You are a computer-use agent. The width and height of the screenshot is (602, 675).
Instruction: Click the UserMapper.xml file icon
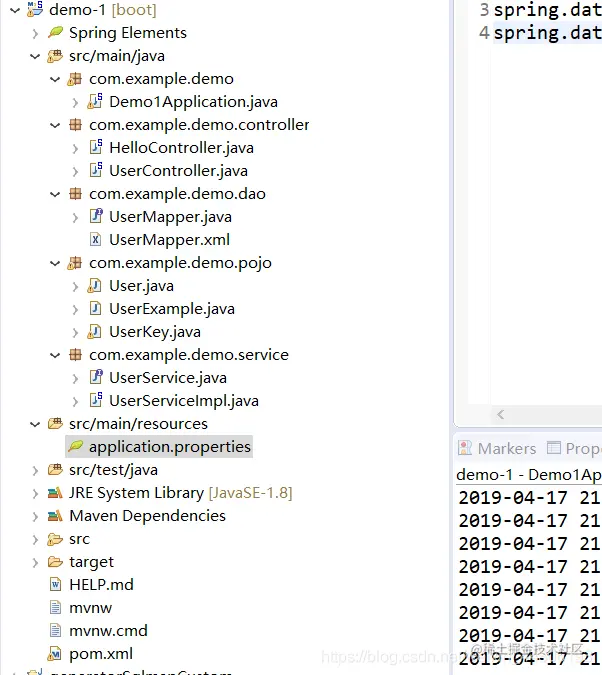pos(95,239)
